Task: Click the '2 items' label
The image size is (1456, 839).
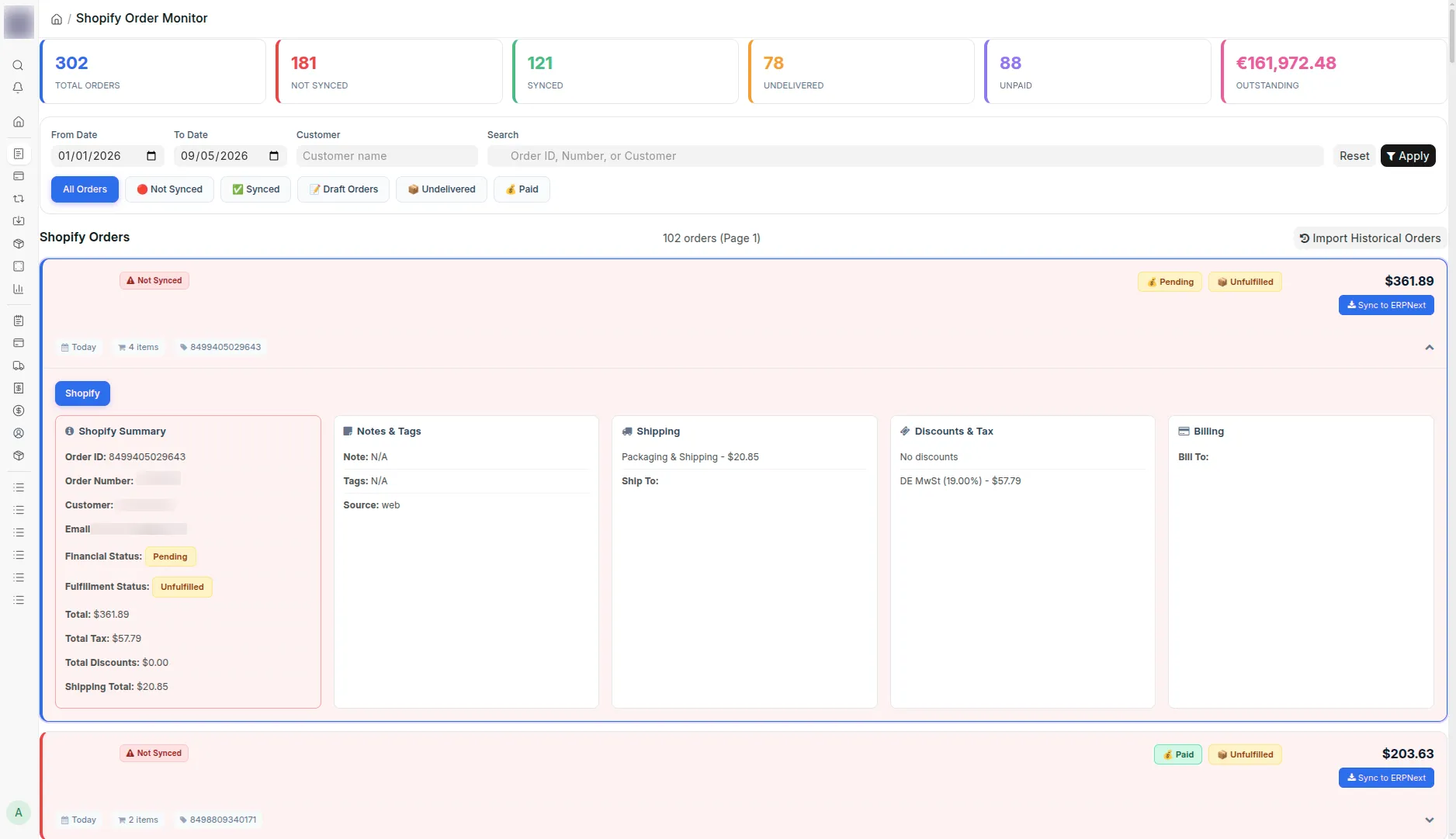Action: point(138,820)
